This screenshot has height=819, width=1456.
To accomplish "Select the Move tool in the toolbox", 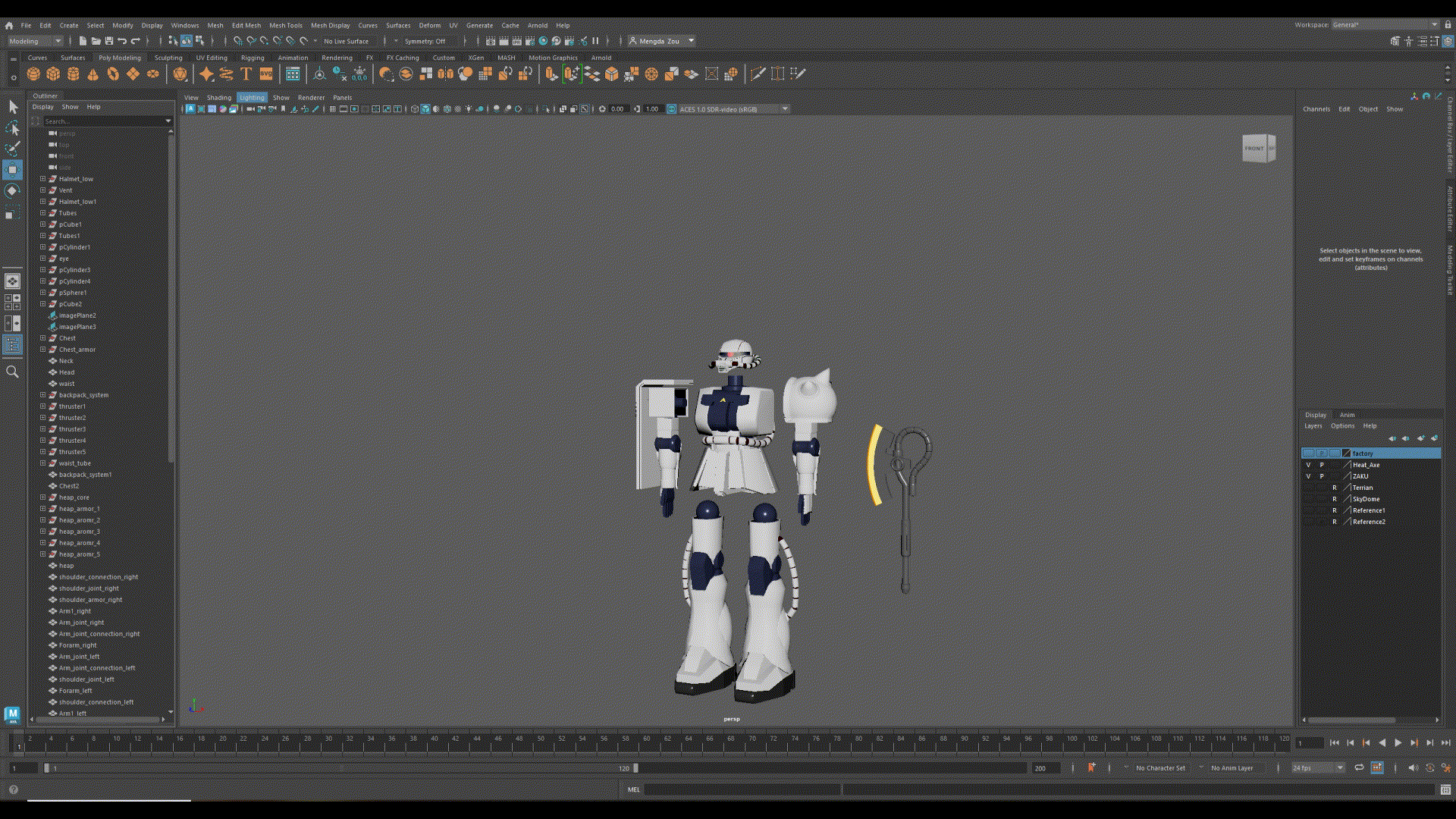I will 12,169.
